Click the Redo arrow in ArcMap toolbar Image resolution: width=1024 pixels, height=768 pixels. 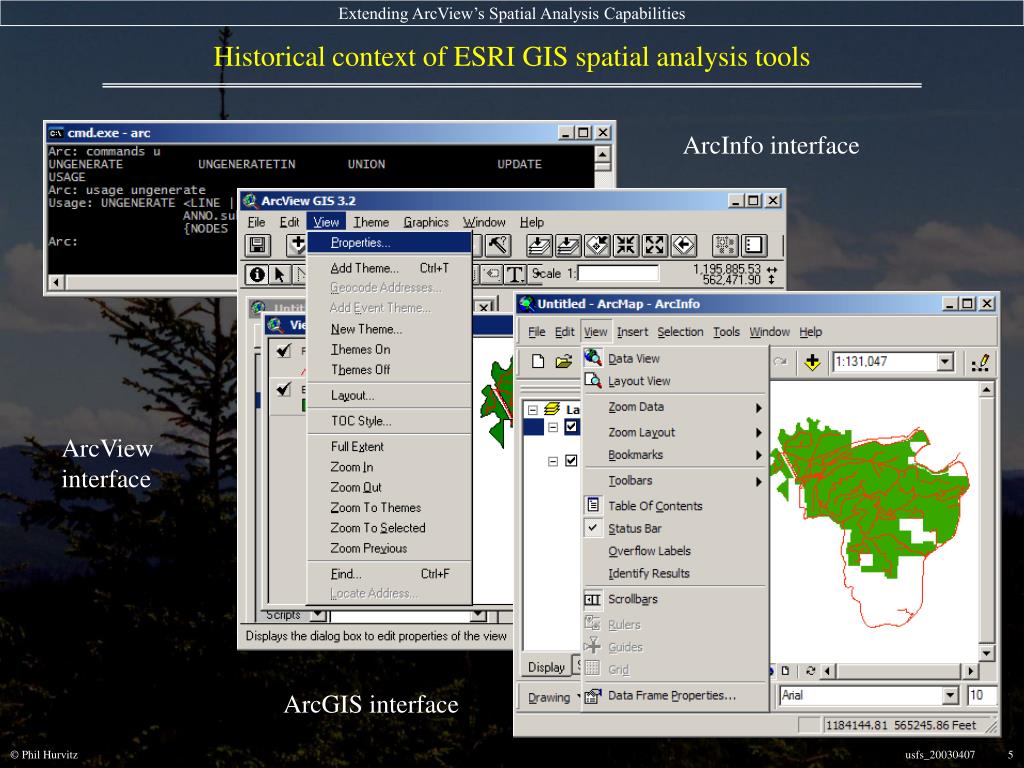click(x=780, y=362)
